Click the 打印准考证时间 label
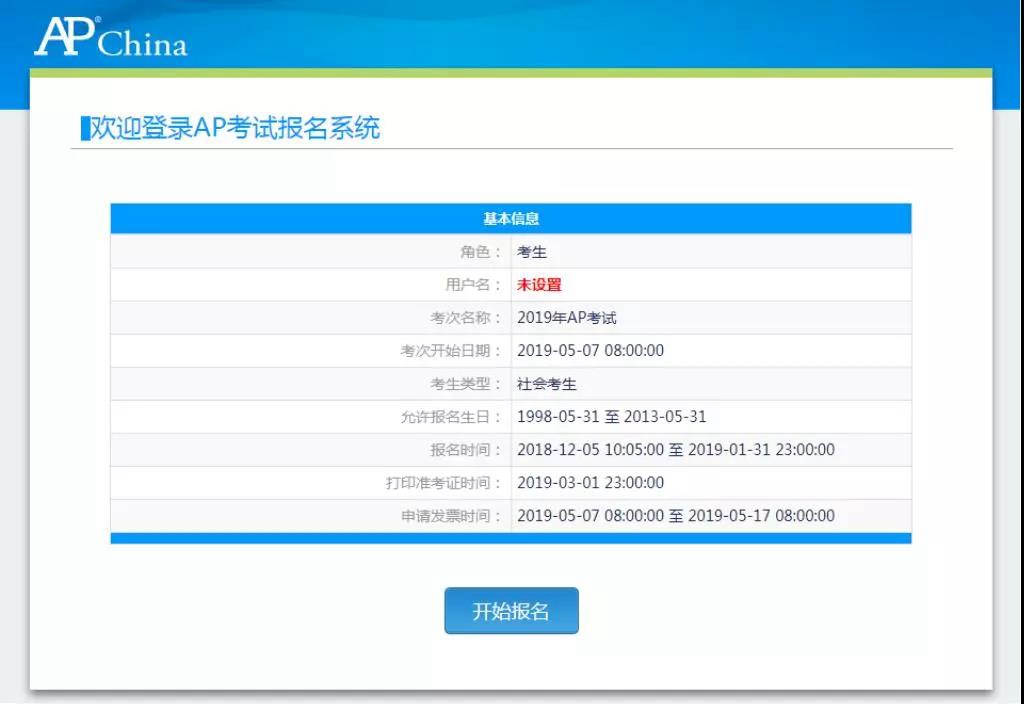The image size is (1024, 704). (443, 483)
